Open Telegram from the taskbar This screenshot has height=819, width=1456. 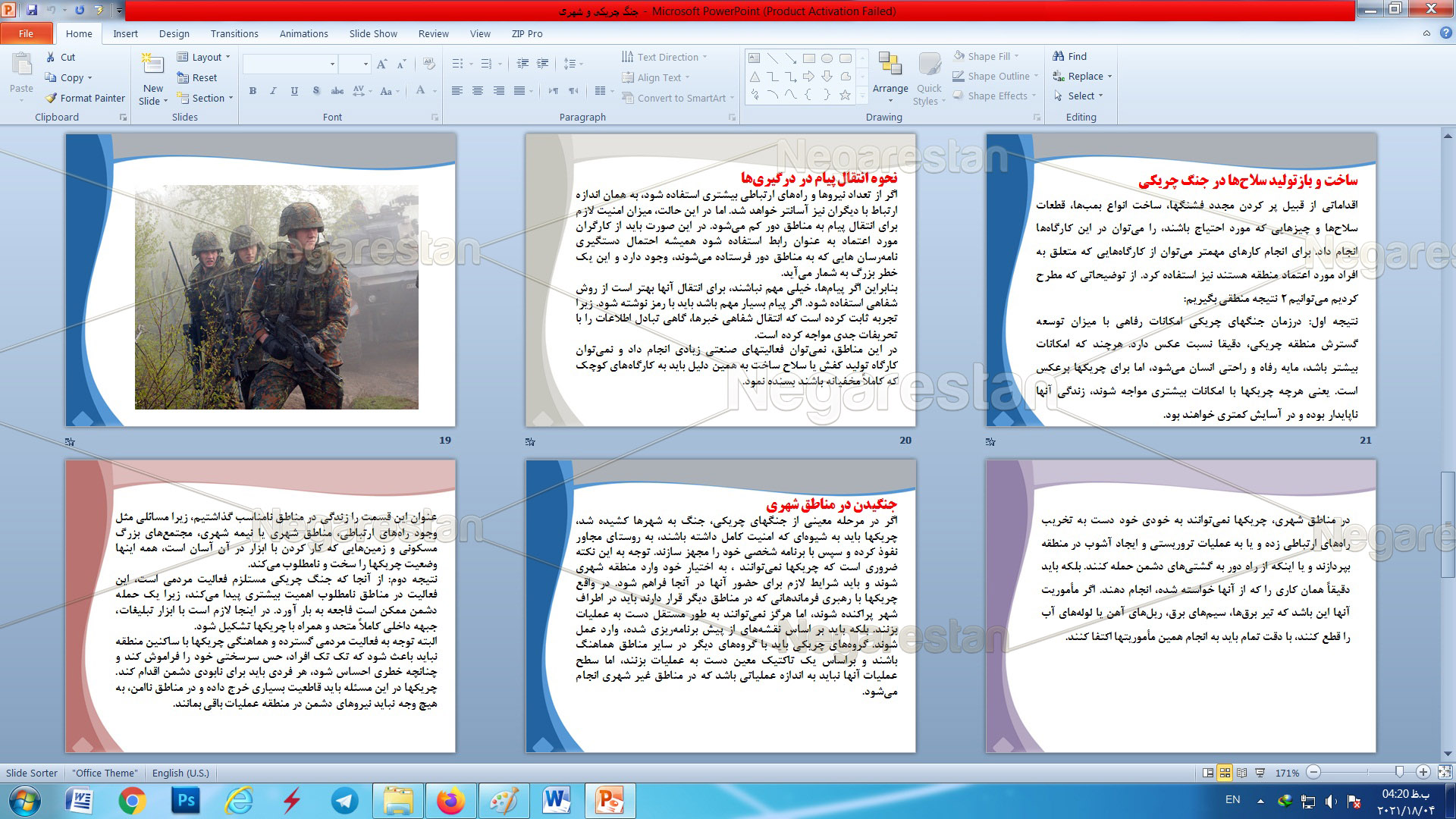click(x=345, y=801)
